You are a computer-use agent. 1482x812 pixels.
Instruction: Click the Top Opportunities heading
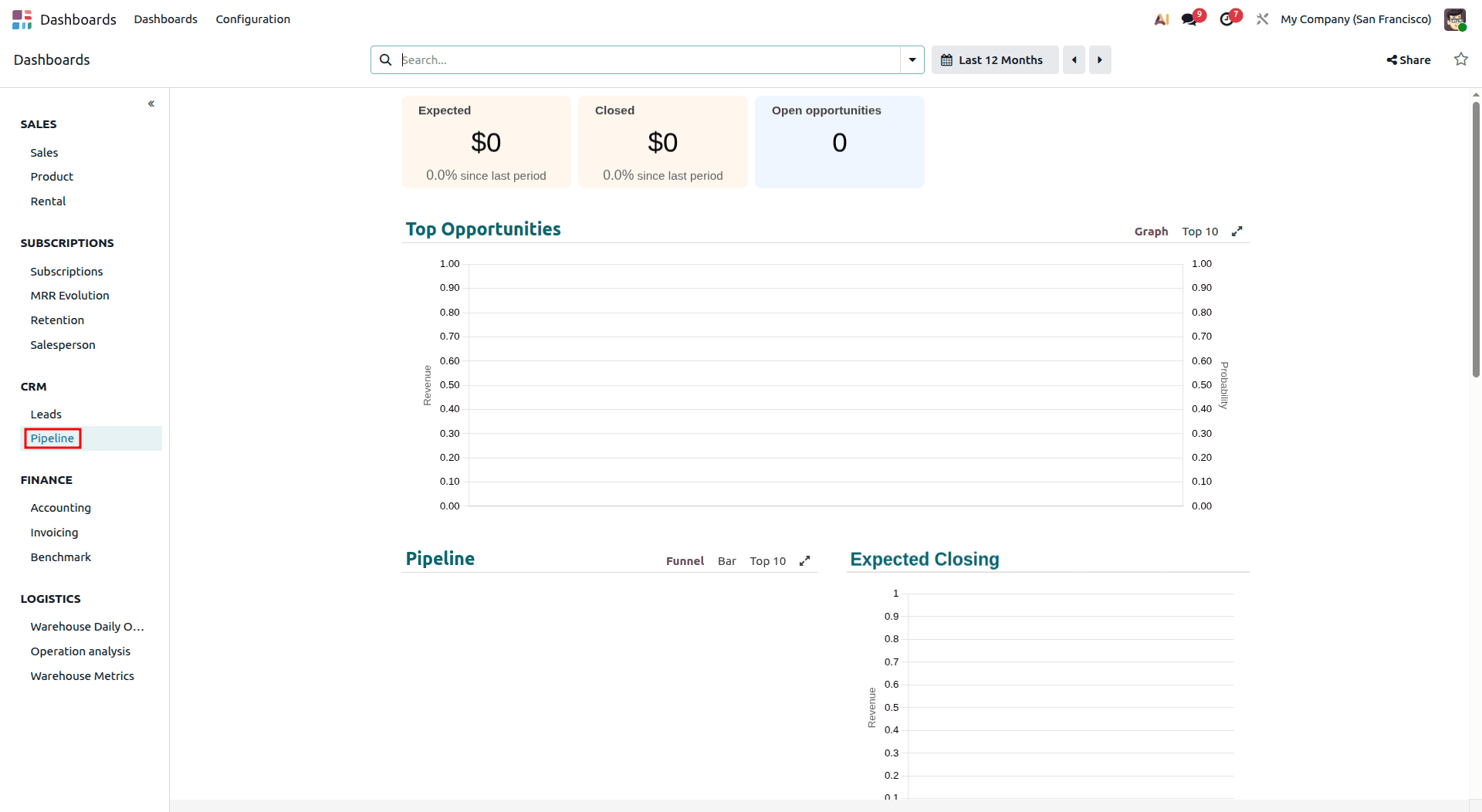pos(483,229)
